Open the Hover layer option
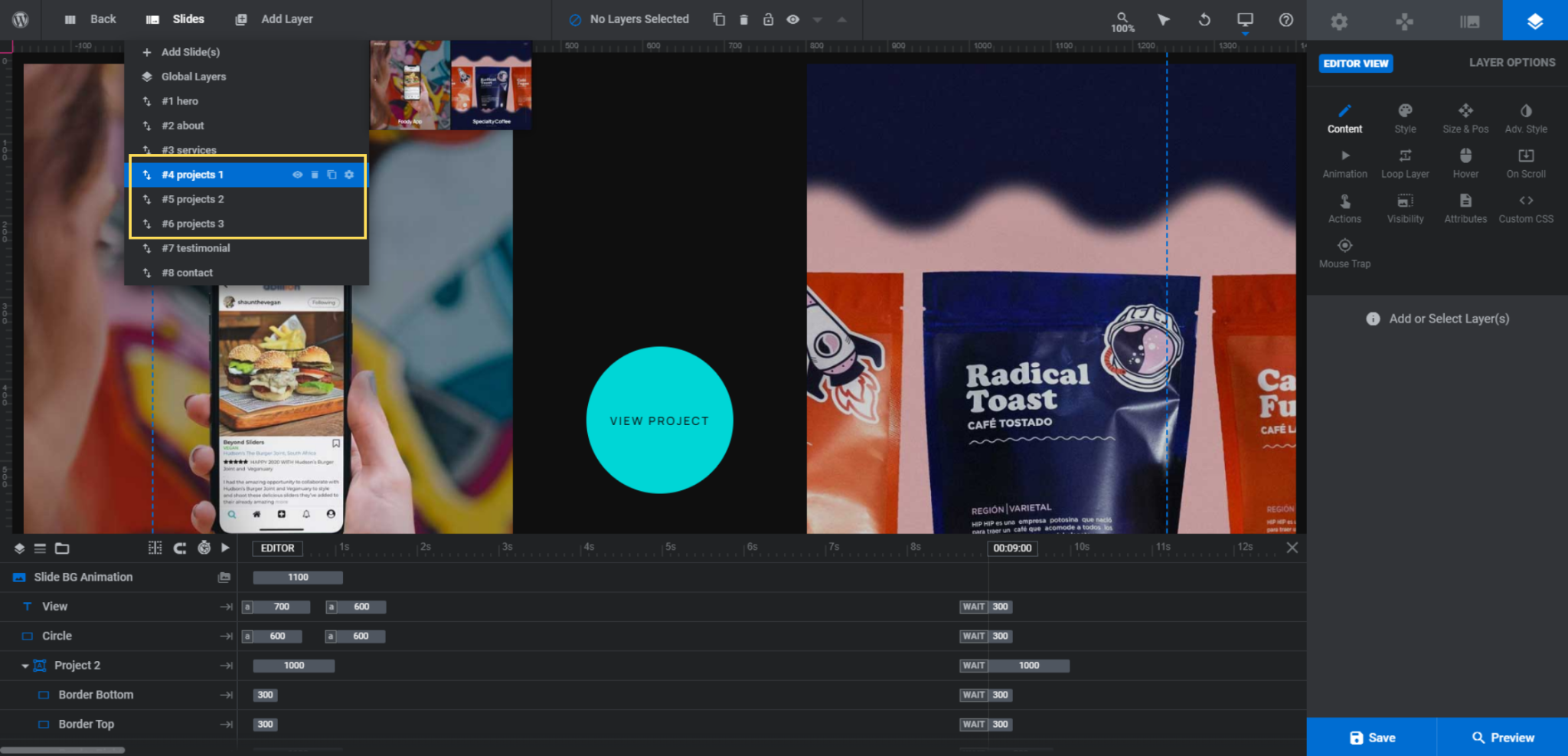This screenshot has width=1568, height=756. click(x=1465, y=163)
